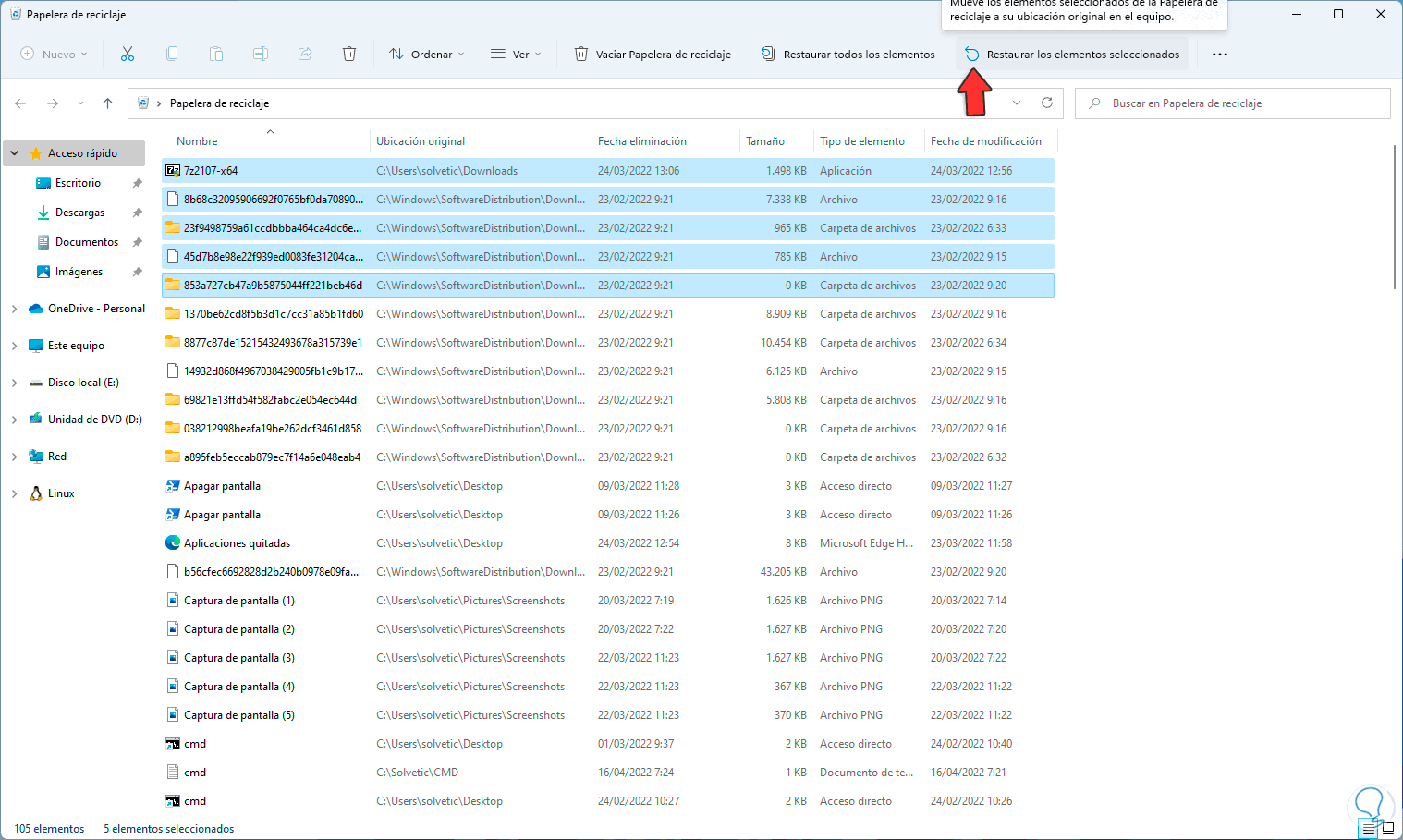The width and height of the screenshot is (1403, 840).
Task: Refresh the Papelera de reciclaje view
Action: [1047, 103]
